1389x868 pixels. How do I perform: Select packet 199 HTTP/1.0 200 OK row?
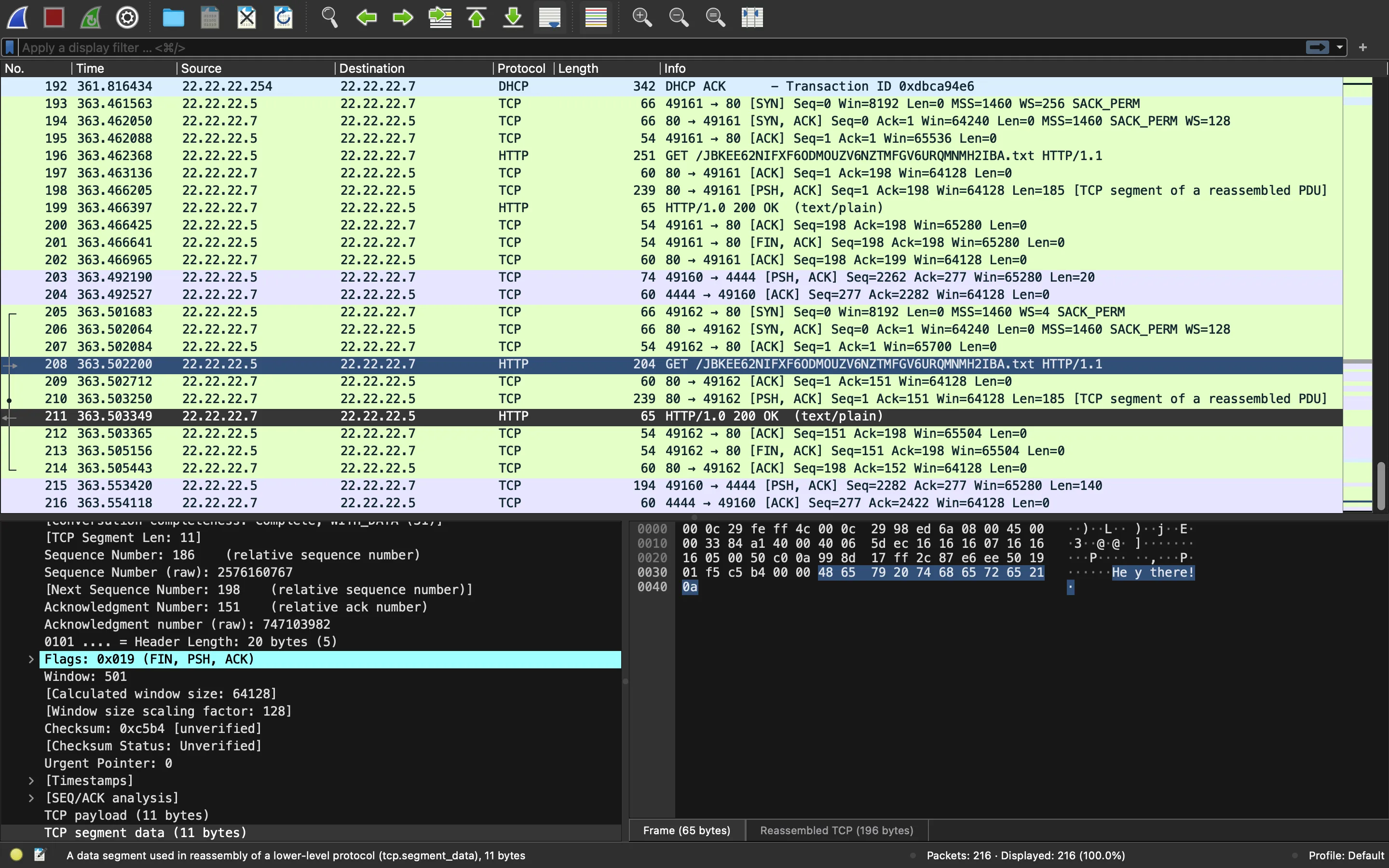tap(671, 208)
